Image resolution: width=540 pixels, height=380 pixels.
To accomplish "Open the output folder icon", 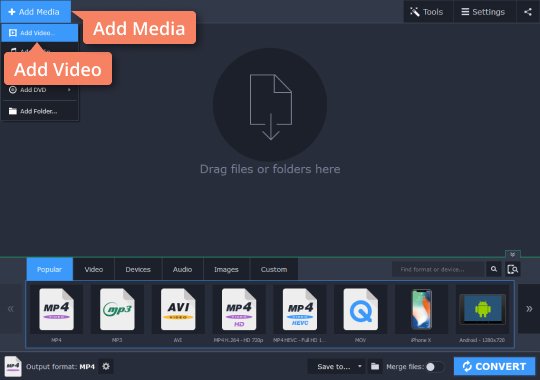I will [375, 367].
